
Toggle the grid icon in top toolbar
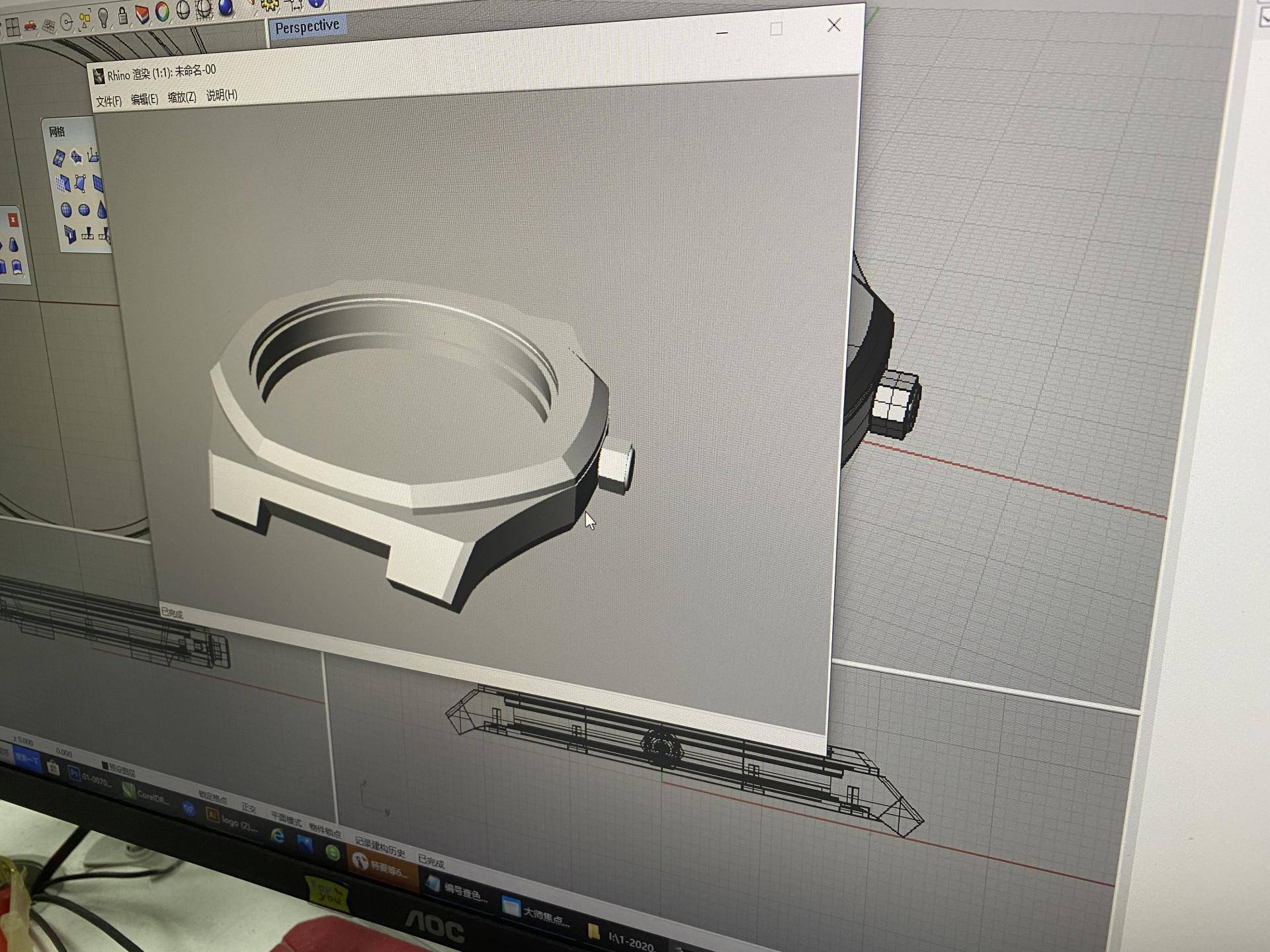[x=48, y=26]
